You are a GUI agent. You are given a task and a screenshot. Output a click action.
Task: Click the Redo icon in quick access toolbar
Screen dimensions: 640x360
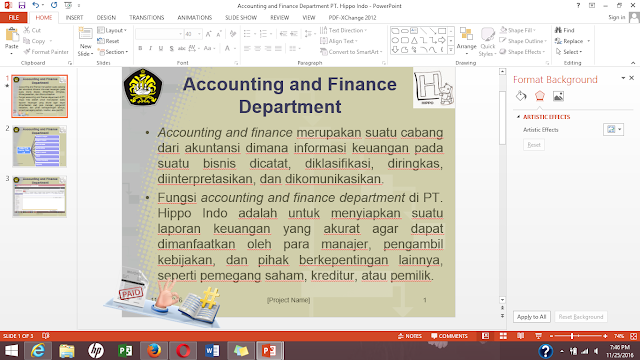coord(54,5)
